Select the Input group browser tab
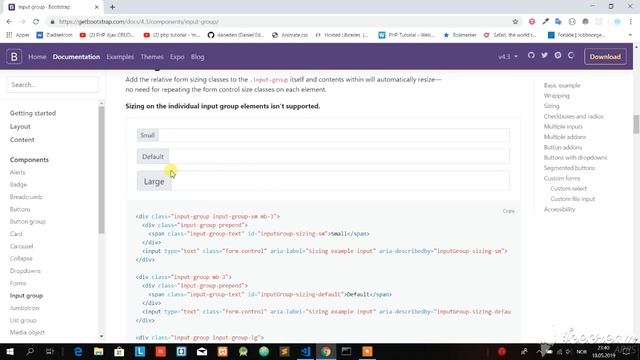 click(53, 7)
